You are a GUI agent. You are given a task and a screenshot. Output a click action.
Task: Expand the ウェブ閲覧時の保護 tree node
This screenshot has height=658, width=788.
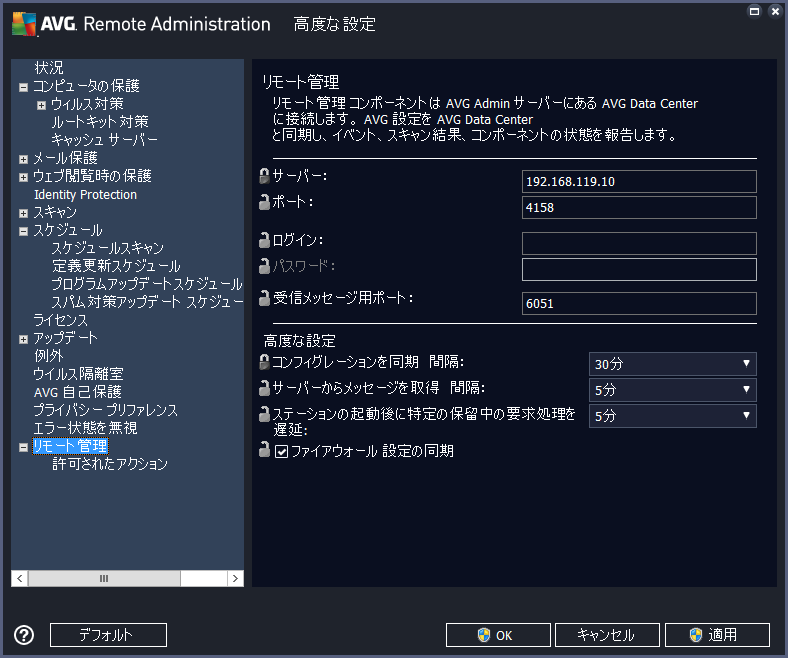[23, 177]
